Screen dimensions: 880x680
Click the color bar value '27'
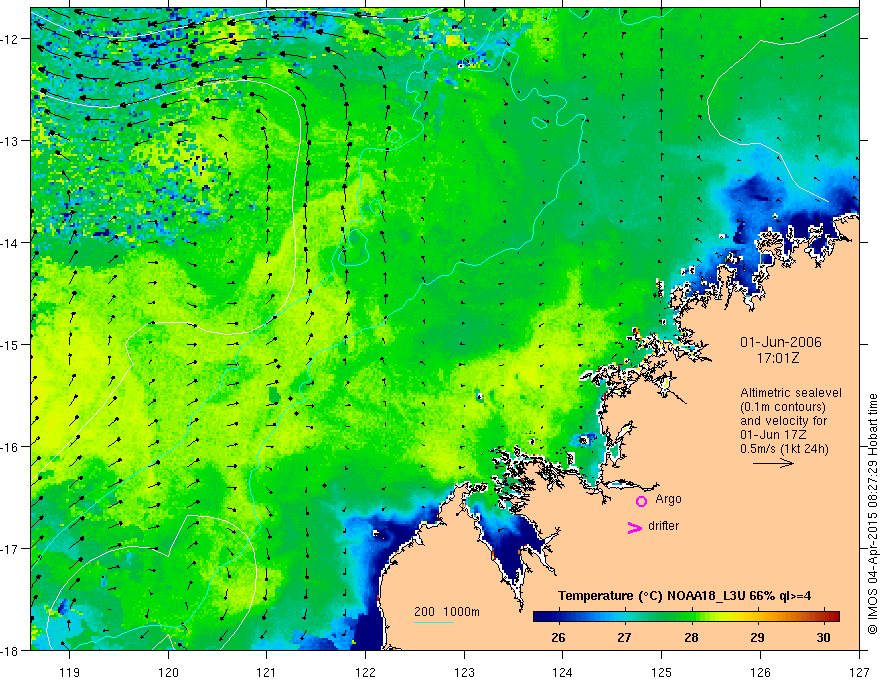(x=624, y=637)
